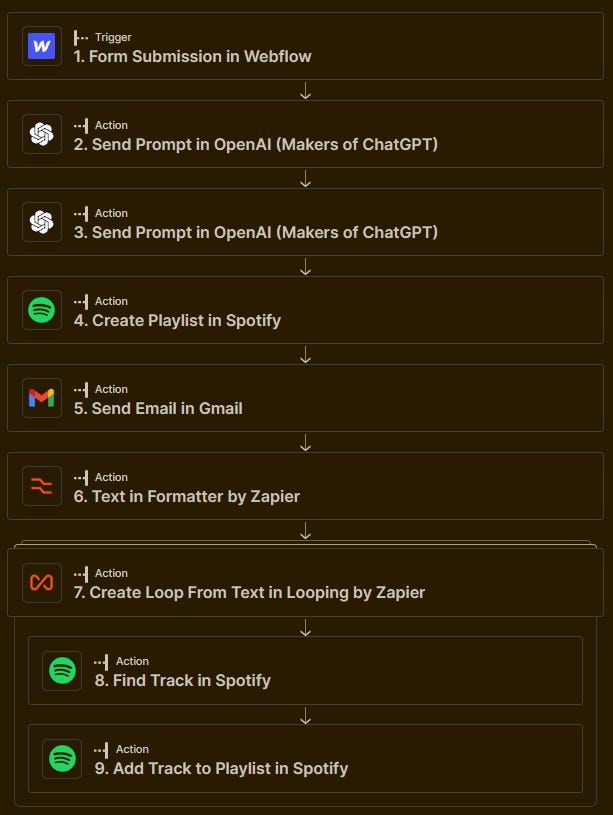
Task: Open the options menu on Find Track in Spotify
Action: click(x=101, y=661)
